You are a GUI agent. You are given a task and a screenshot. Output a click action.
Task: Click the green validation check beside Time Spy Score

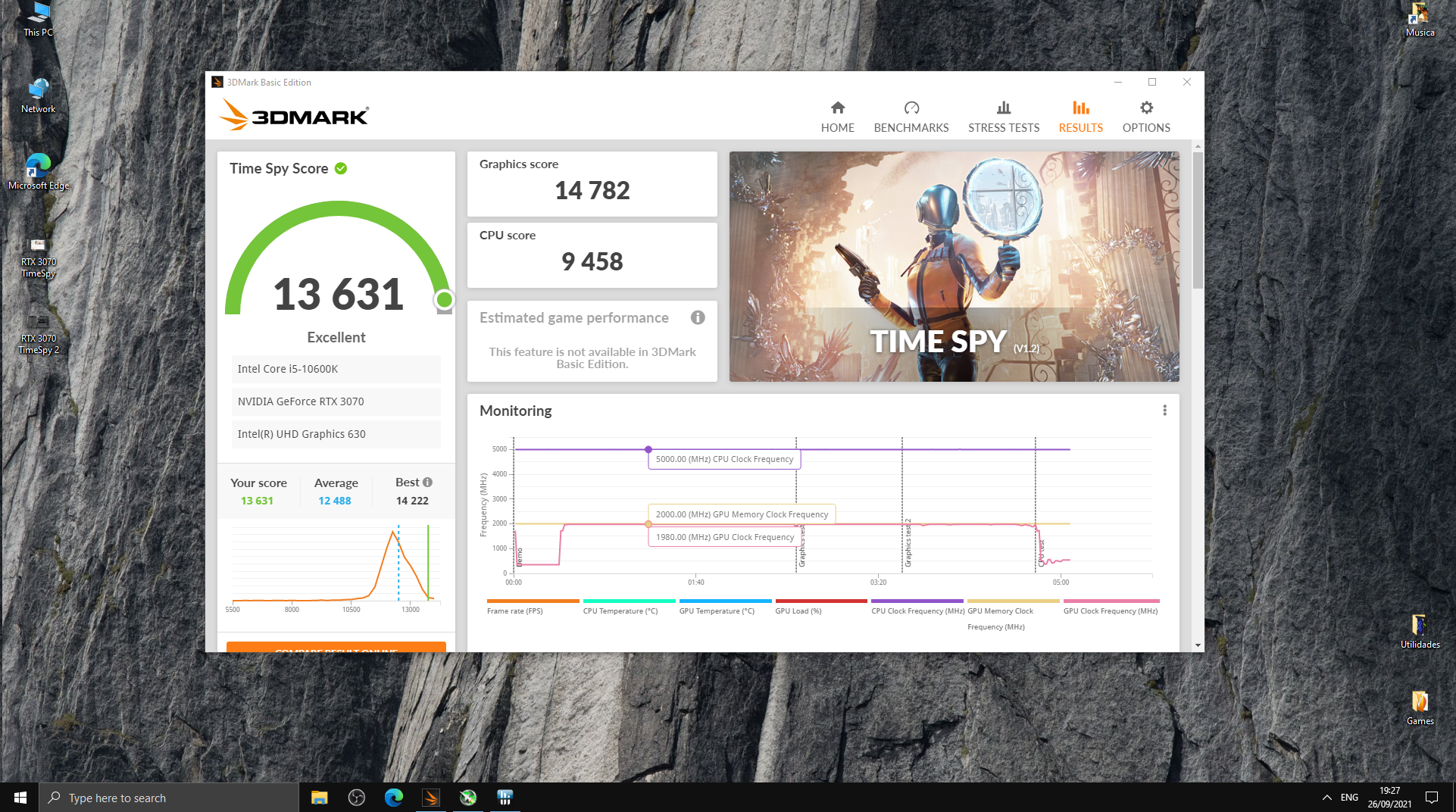coord(341,168)
